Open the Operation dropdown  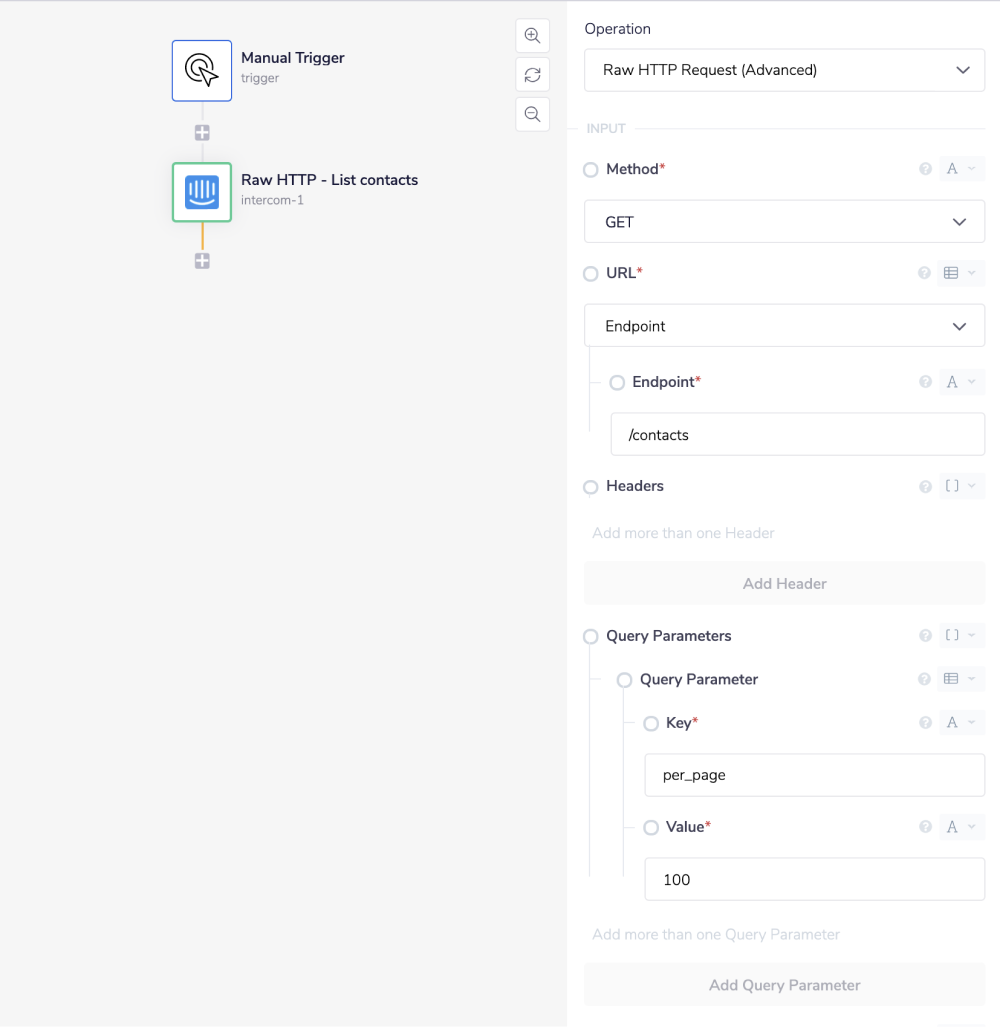click(x=784, y=70)
